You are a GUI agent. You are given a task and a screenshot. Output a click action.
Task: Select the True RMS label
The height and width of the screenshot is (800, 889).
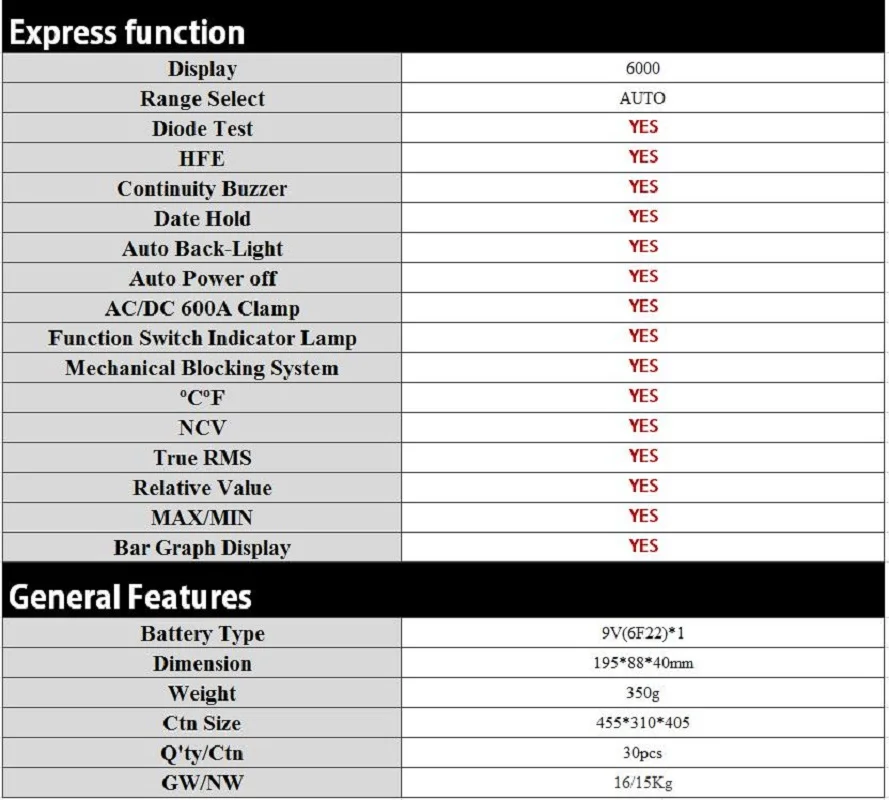[202, 458]
